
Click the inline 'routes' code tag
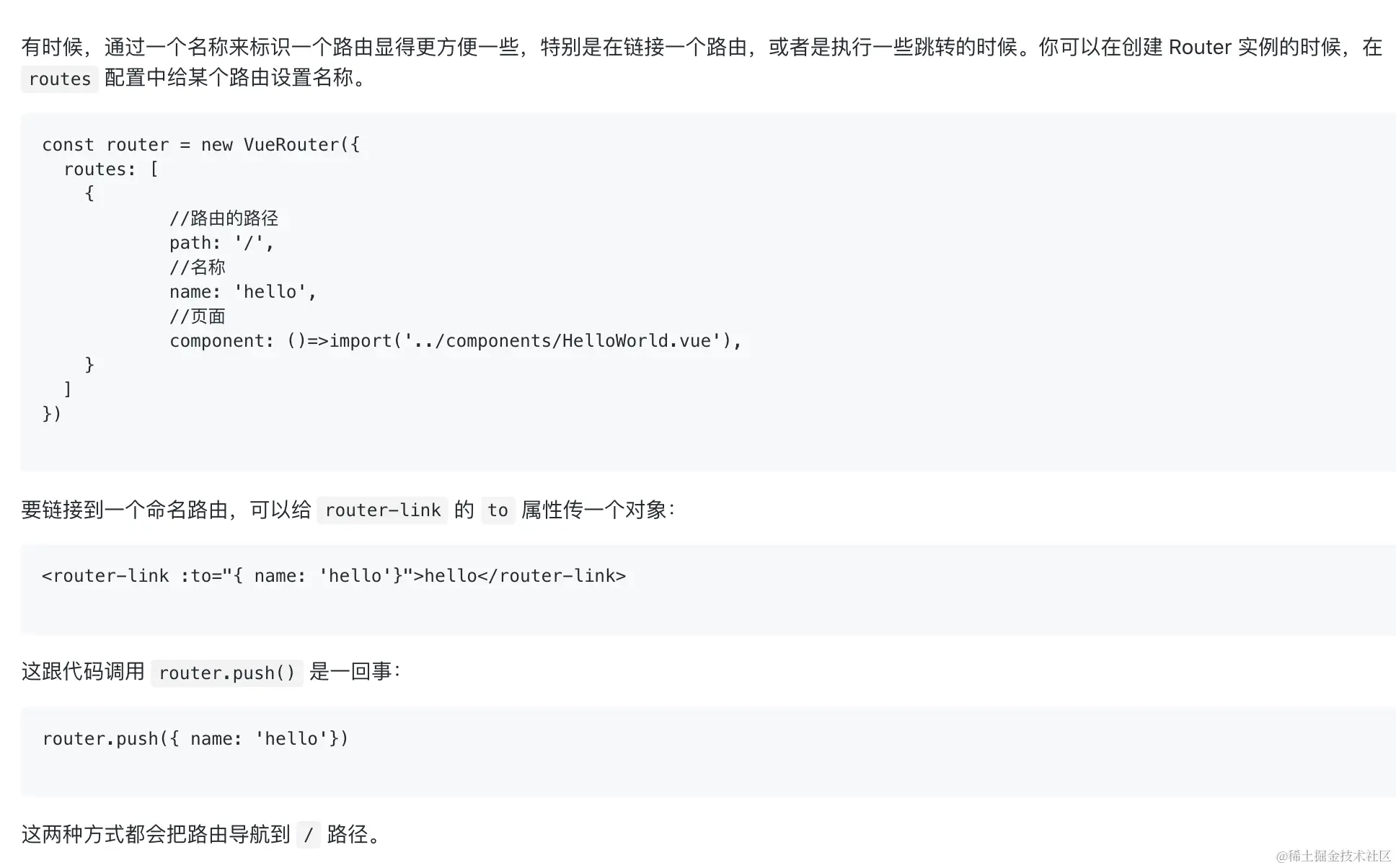point(59,79)
